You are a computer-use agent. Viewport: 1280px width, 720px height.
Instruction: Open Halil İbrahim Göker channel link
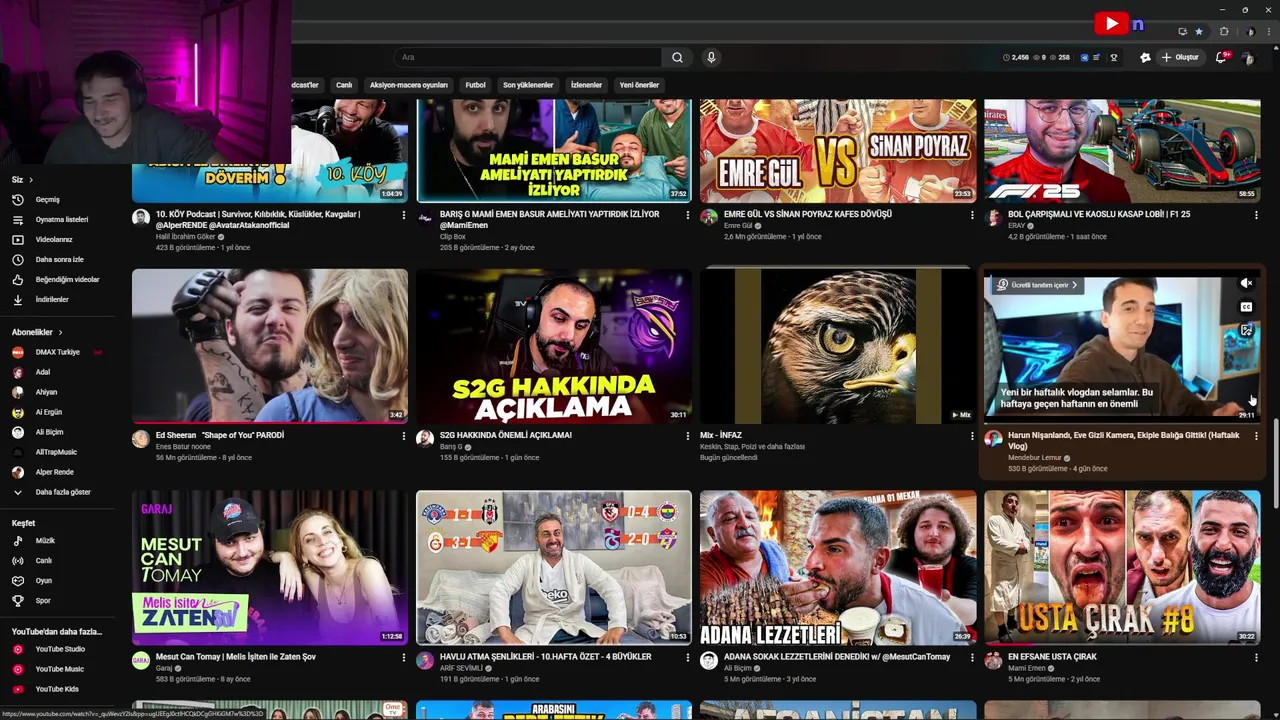(185, 237)
